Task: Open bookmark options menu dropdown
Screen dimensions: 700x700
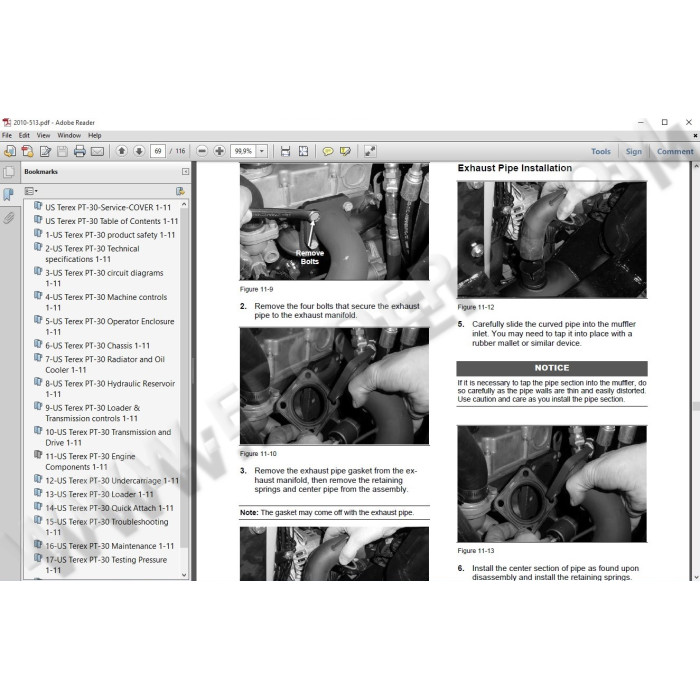Action: (31, 191)
